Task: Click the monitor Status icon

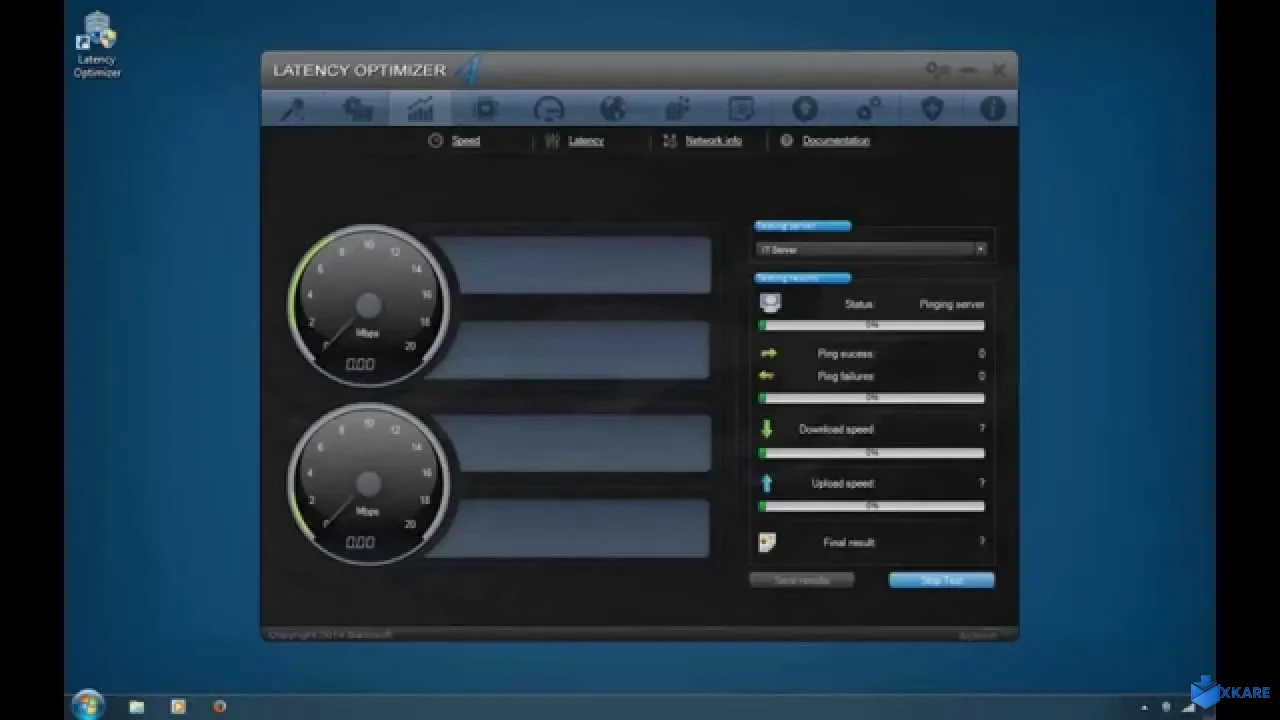Action: pos(770,303)
